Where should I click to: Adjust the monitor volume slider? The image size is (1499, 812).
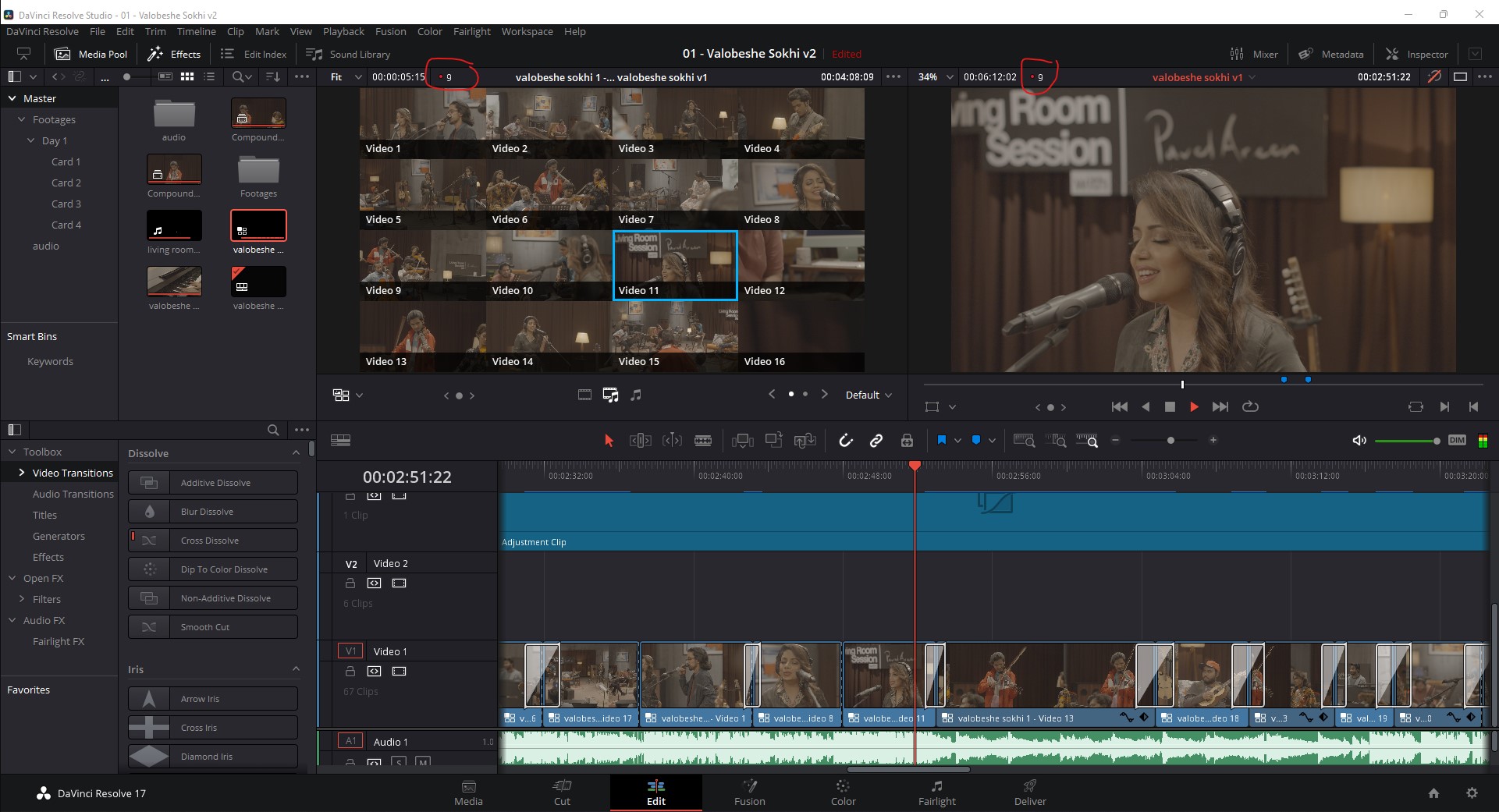(1407, 441)
